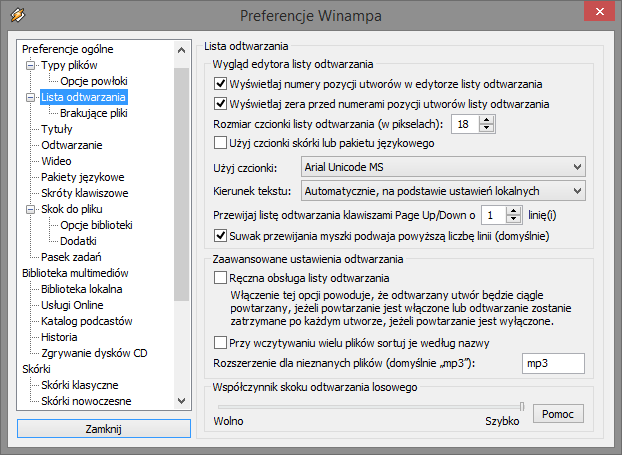Uncheck 'Suwak przewijania myszki podwaja' option
This screenshot has height=455, width=622.
coord(220,236)
